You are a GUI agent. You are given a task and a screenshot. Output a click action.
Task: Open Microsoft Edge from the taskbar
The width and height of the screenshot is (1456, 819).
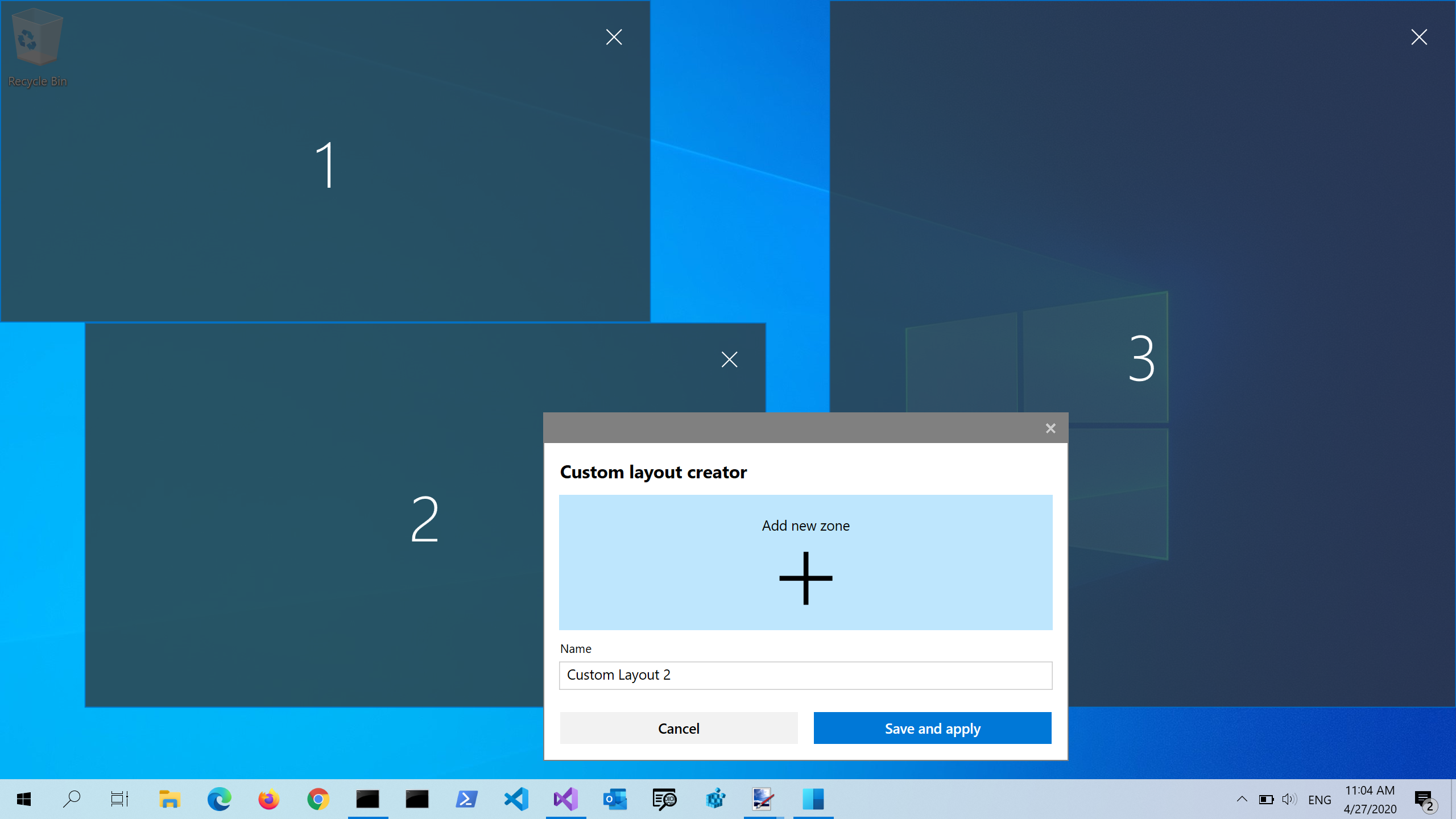[x=220, y=799]
